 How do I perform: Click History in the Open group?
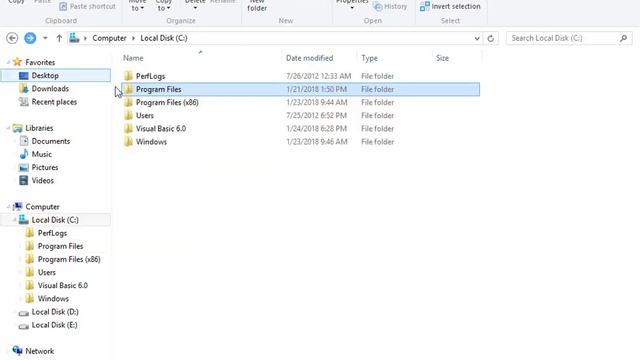pyautogui.click(x=391, y=7)
